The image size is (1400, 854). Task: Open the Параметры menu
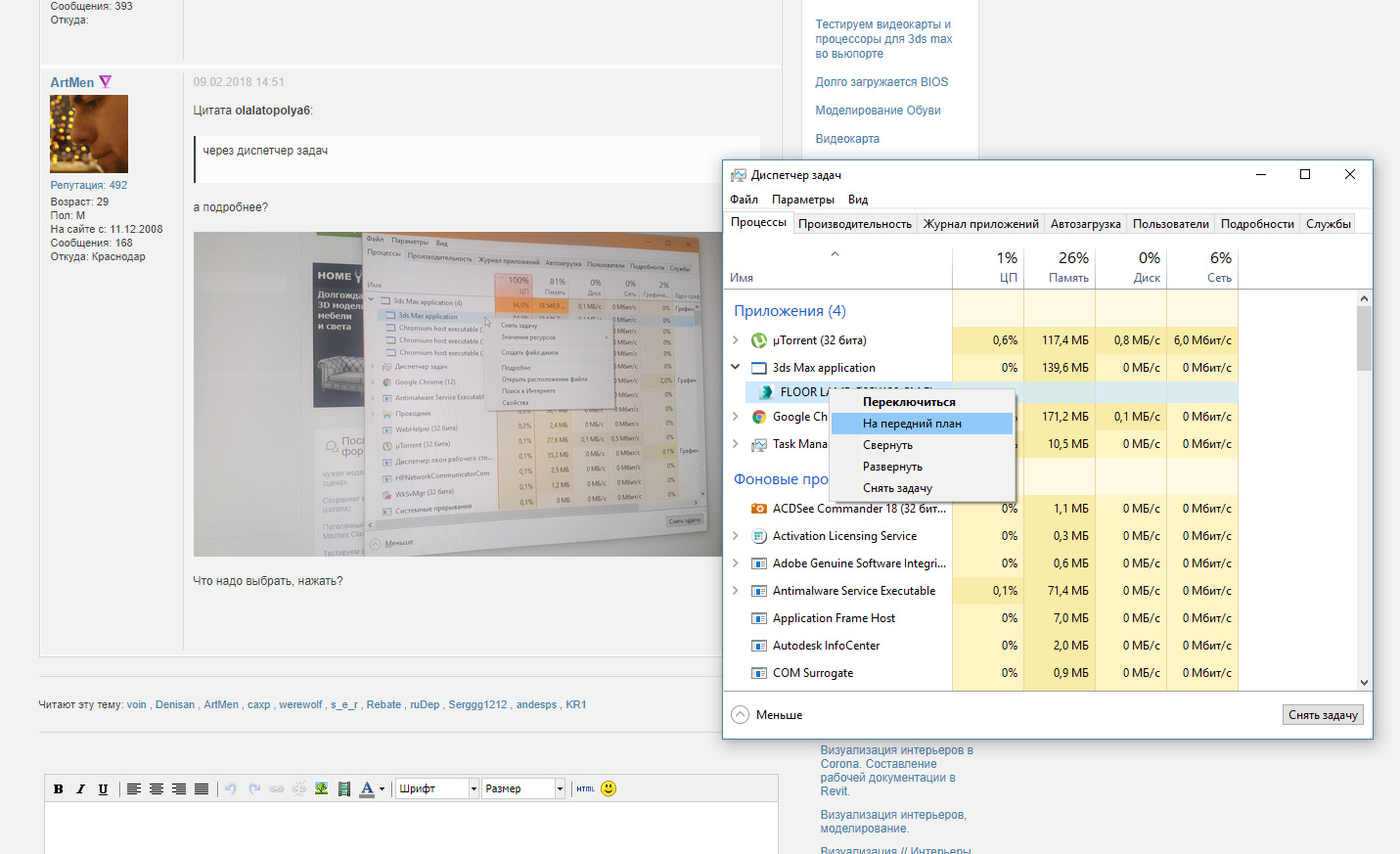(803, 200)
